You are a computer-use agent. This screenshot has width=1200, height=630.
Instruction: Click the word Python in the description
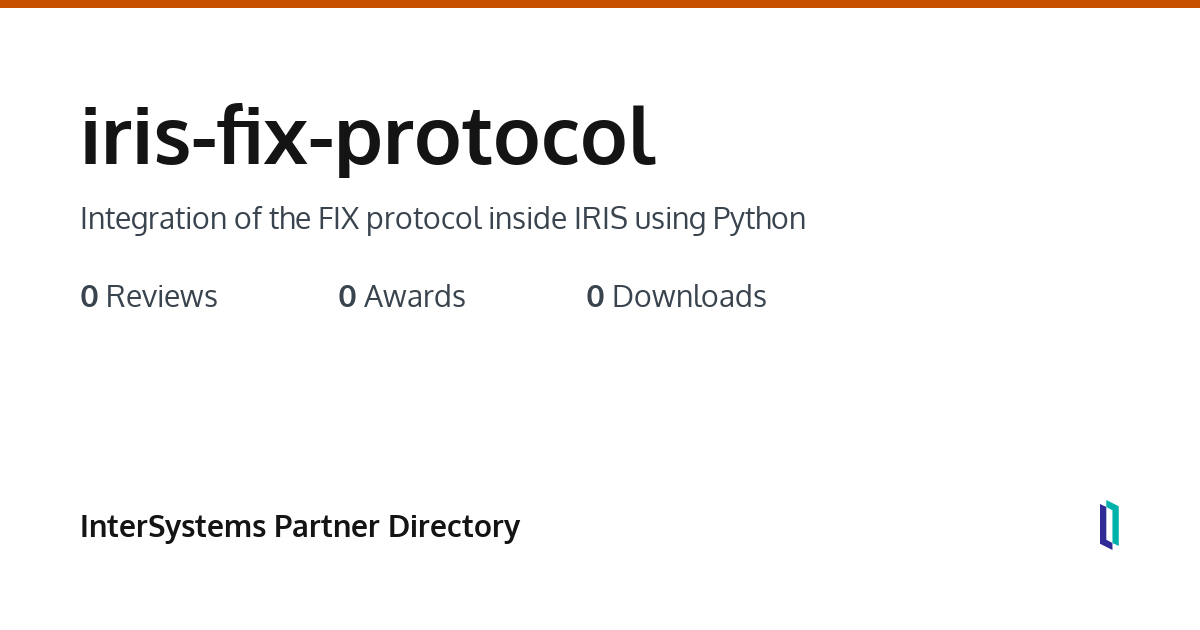(x=759, y=219)
